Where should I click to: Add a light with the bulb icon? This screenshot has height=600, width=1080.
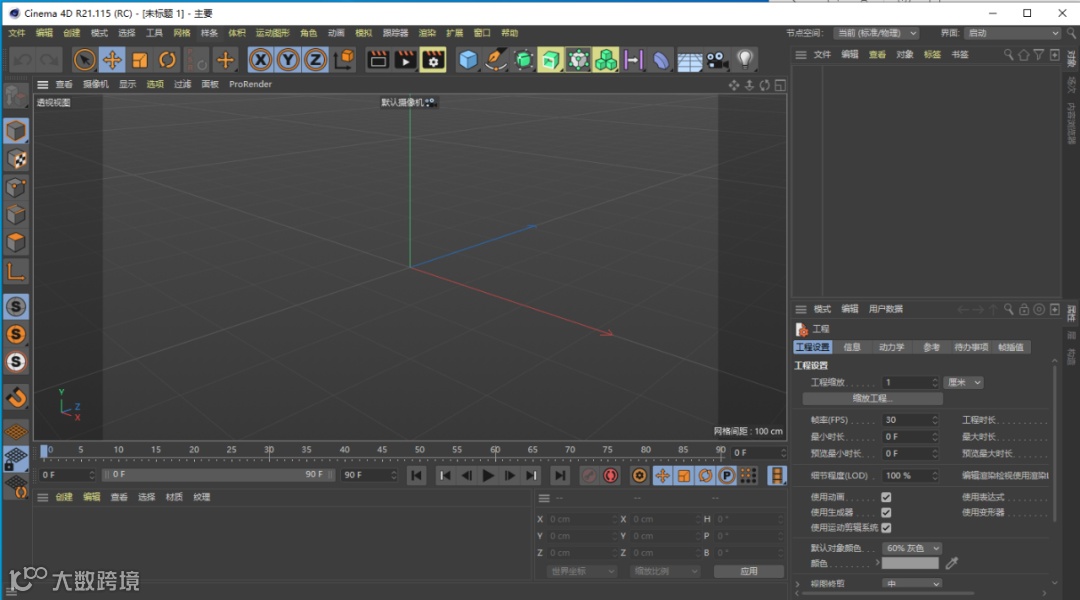(x=745, y=60)
